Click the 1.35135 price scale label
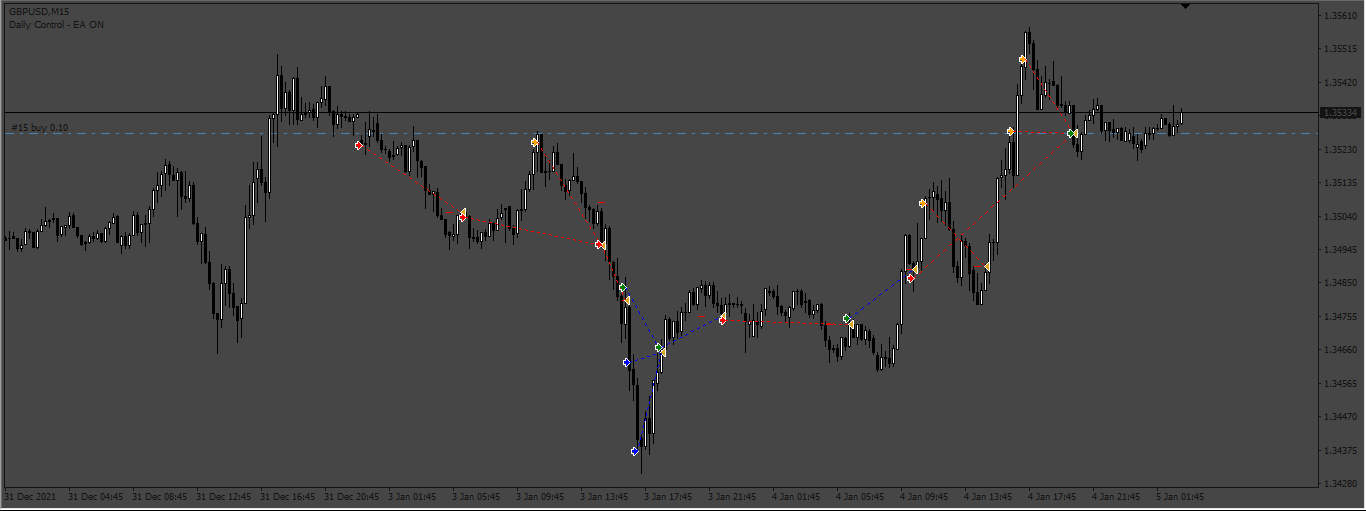This screenshot has width=1366, height=511. (x=1341, y=183)
